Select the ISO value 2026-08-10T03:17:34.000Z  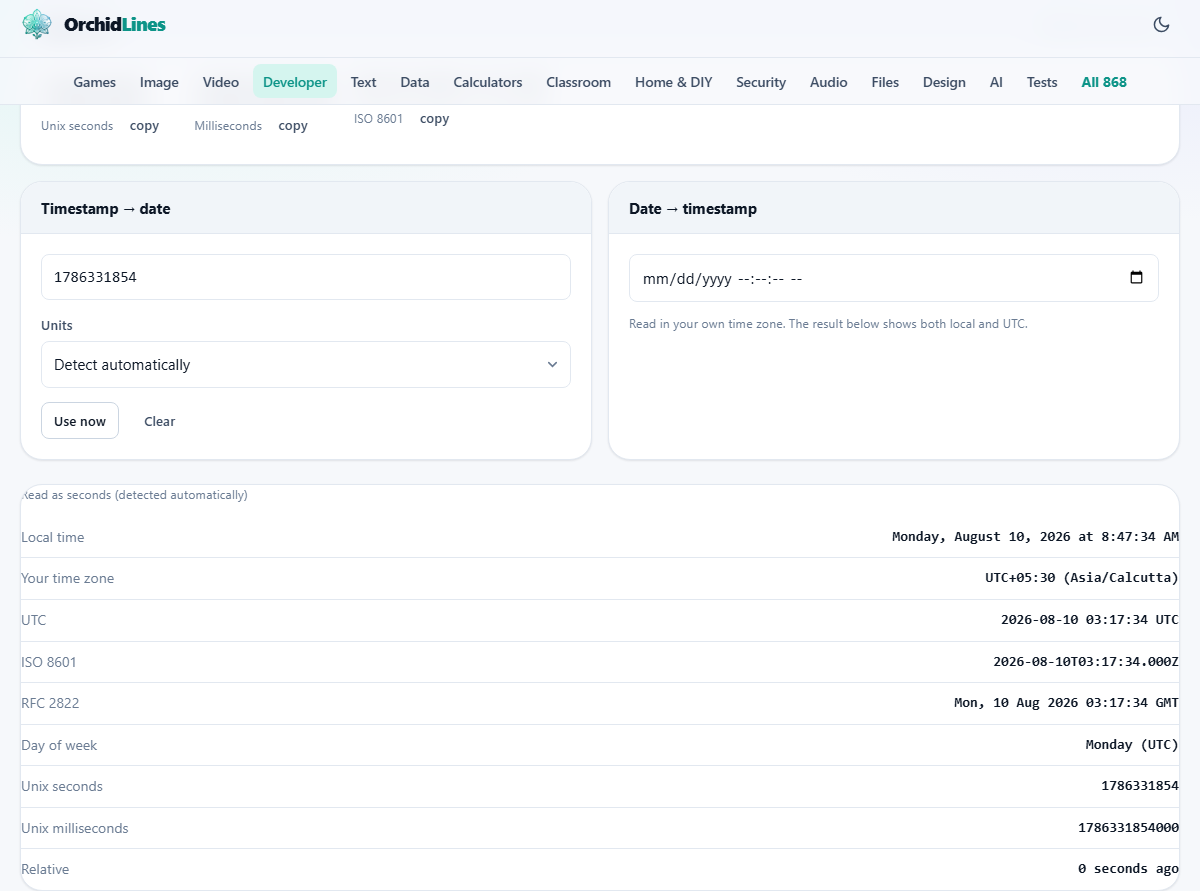1086,662
